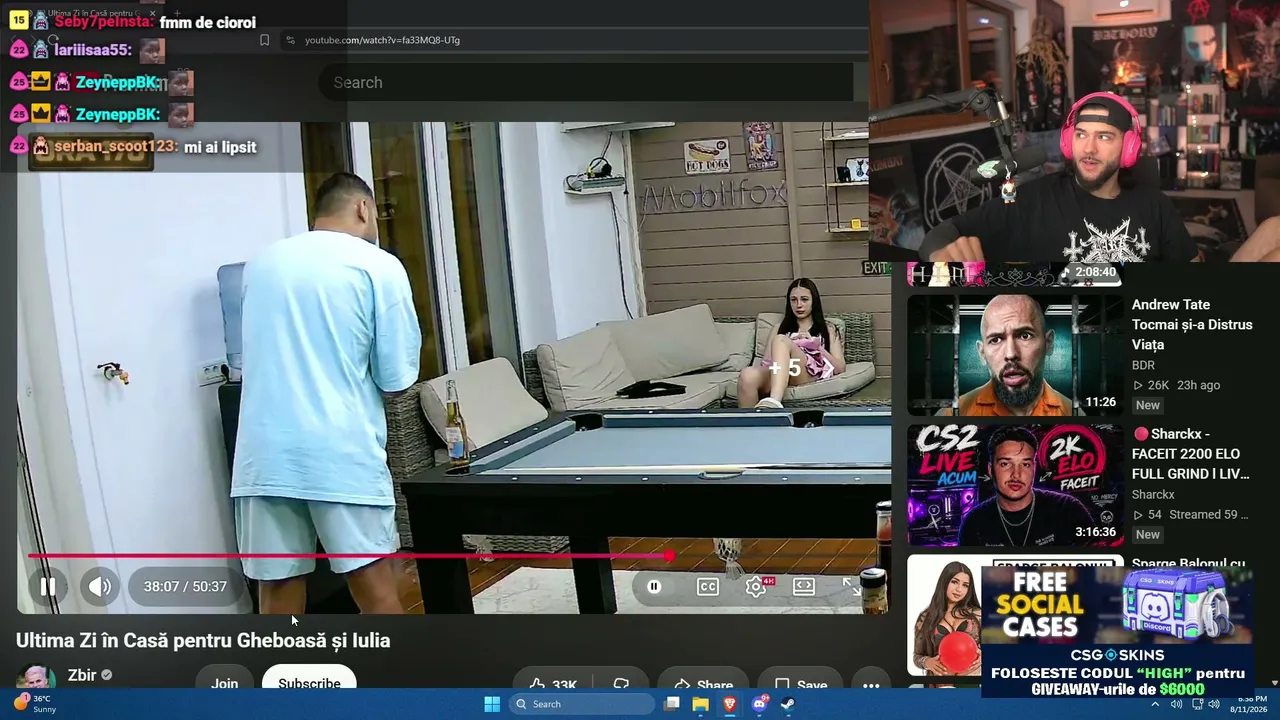Viewport: 1280px width, 720px height.
Task: Open Task View on the taskbar
Action: (673, 704)
